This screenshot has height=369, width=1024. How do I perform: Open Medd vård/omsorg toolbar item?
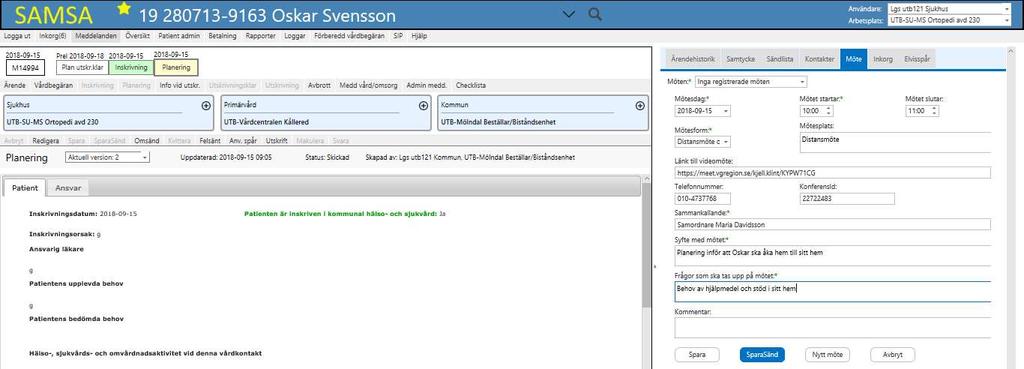(368, 85)
